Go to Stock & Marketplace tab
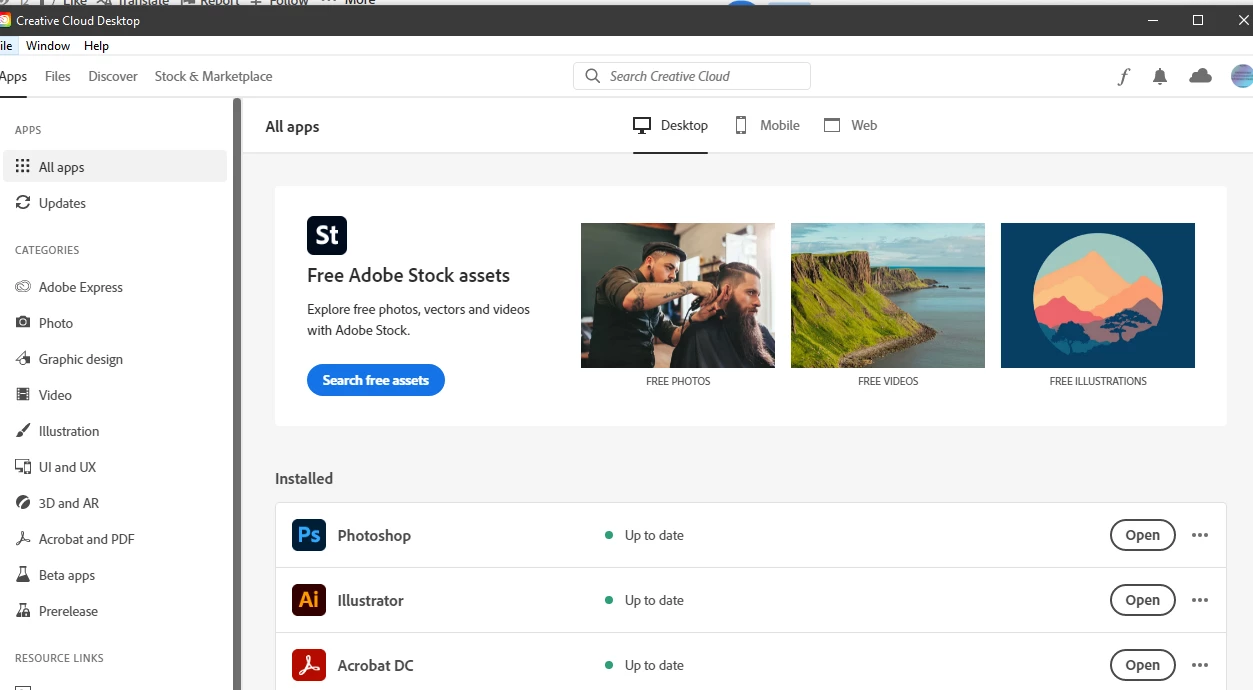The image size is (1253, 690). (213, 77)
